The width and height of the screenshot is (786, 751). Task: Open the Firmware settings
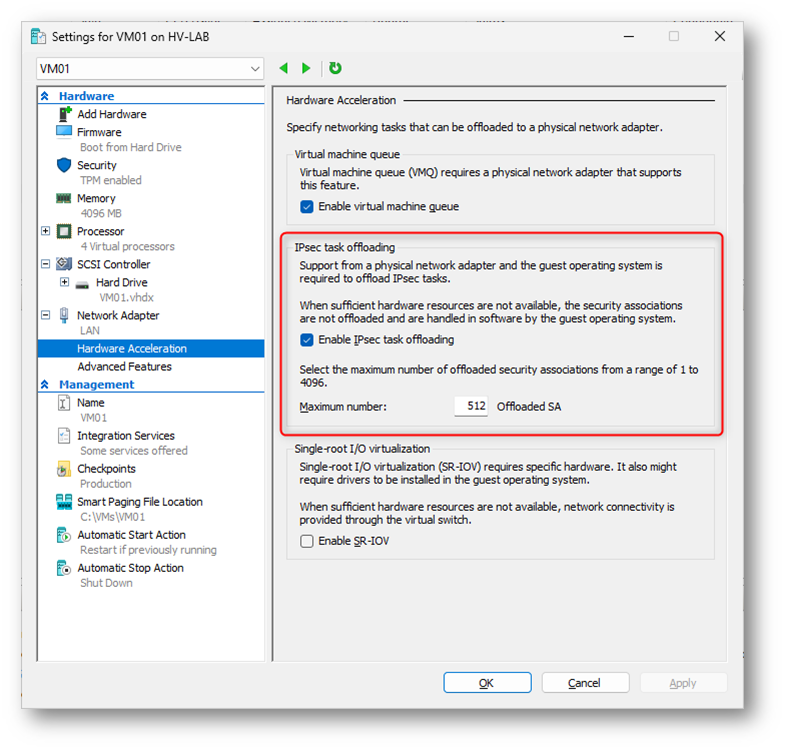[x=99, y=132]
